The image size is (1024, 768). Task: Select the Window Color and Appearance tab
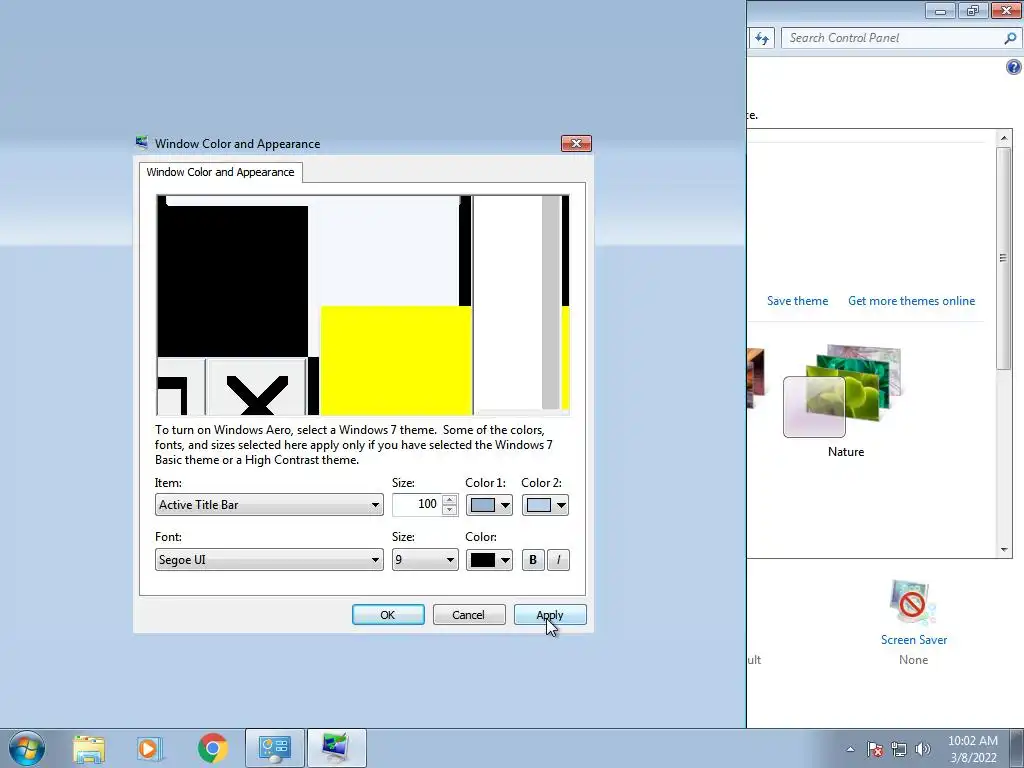pos(220,172)
